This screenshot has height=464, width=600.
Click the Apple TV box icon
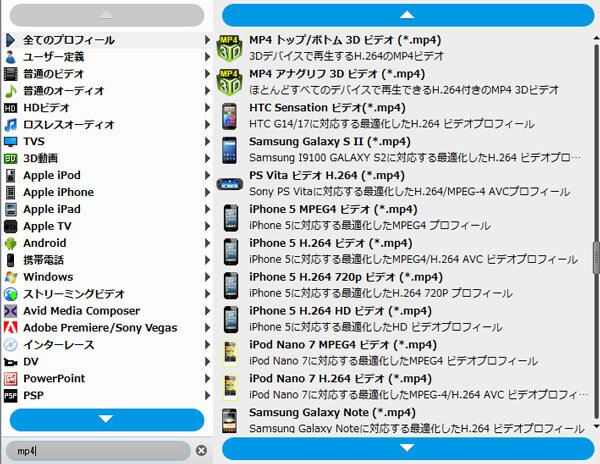pyautogui.click(x=10, y=226)
